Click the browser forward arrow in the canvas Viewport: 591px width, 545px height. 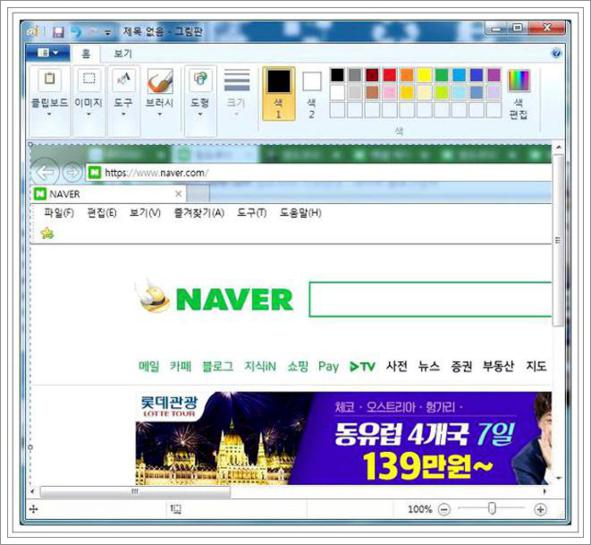pyautogui.click(x=72, y=173)
